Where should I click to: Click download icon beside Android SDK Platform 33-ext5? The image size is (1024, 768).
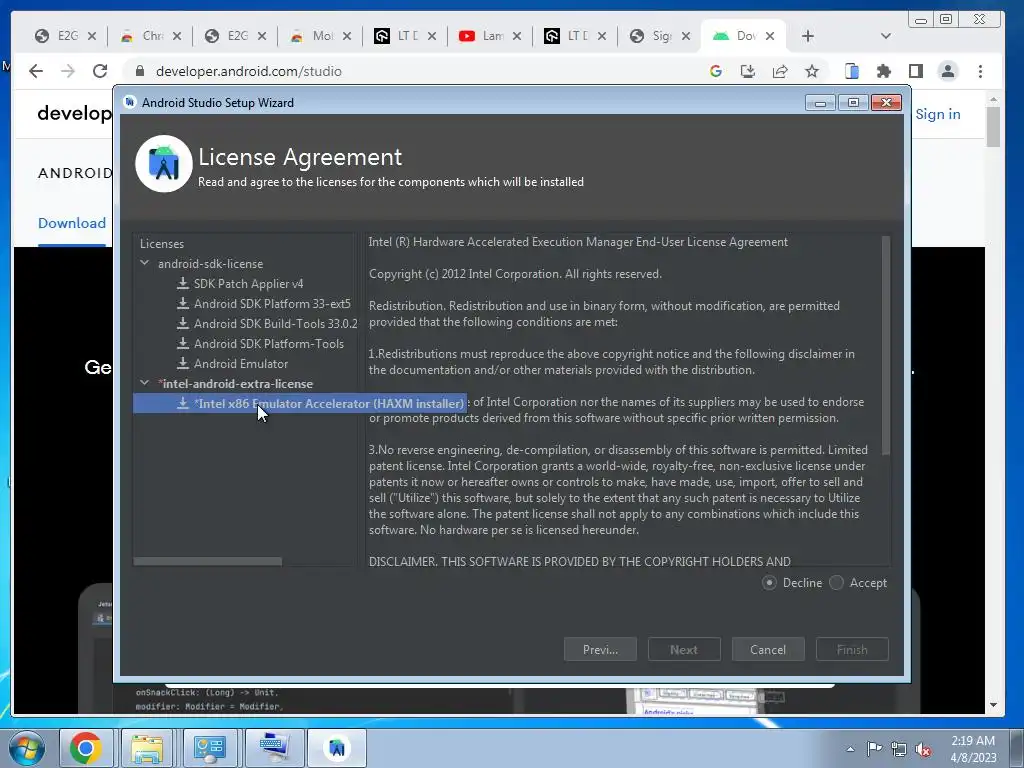(x=183, y=303)
